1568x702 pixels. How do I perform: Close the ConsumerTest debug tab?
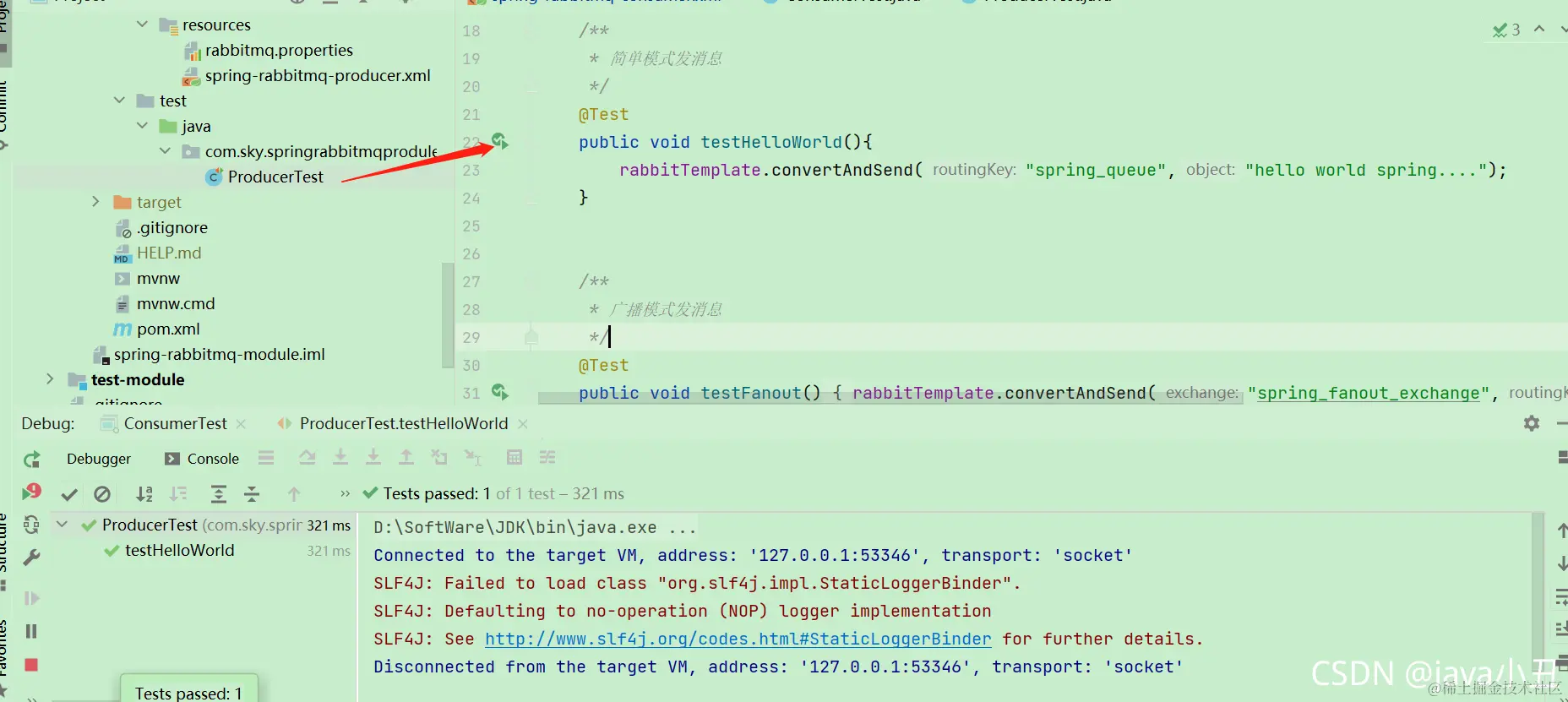click(x=241, y=424)
